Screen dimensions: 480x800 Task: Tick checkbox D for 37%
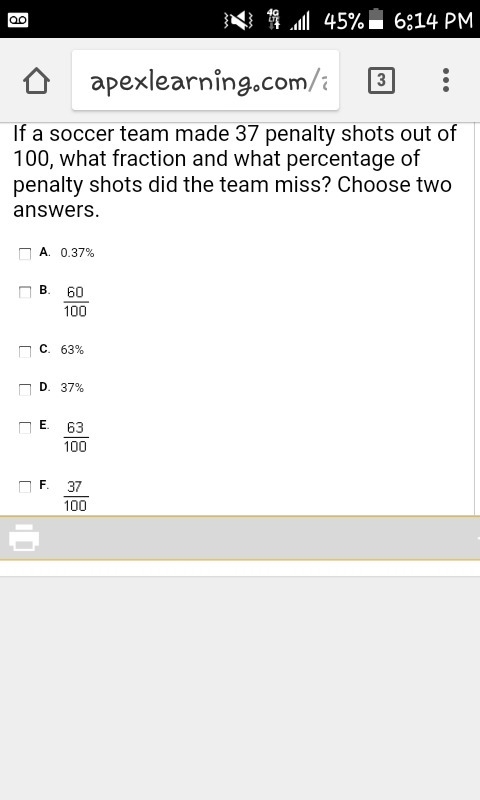(x=25, y=389)
